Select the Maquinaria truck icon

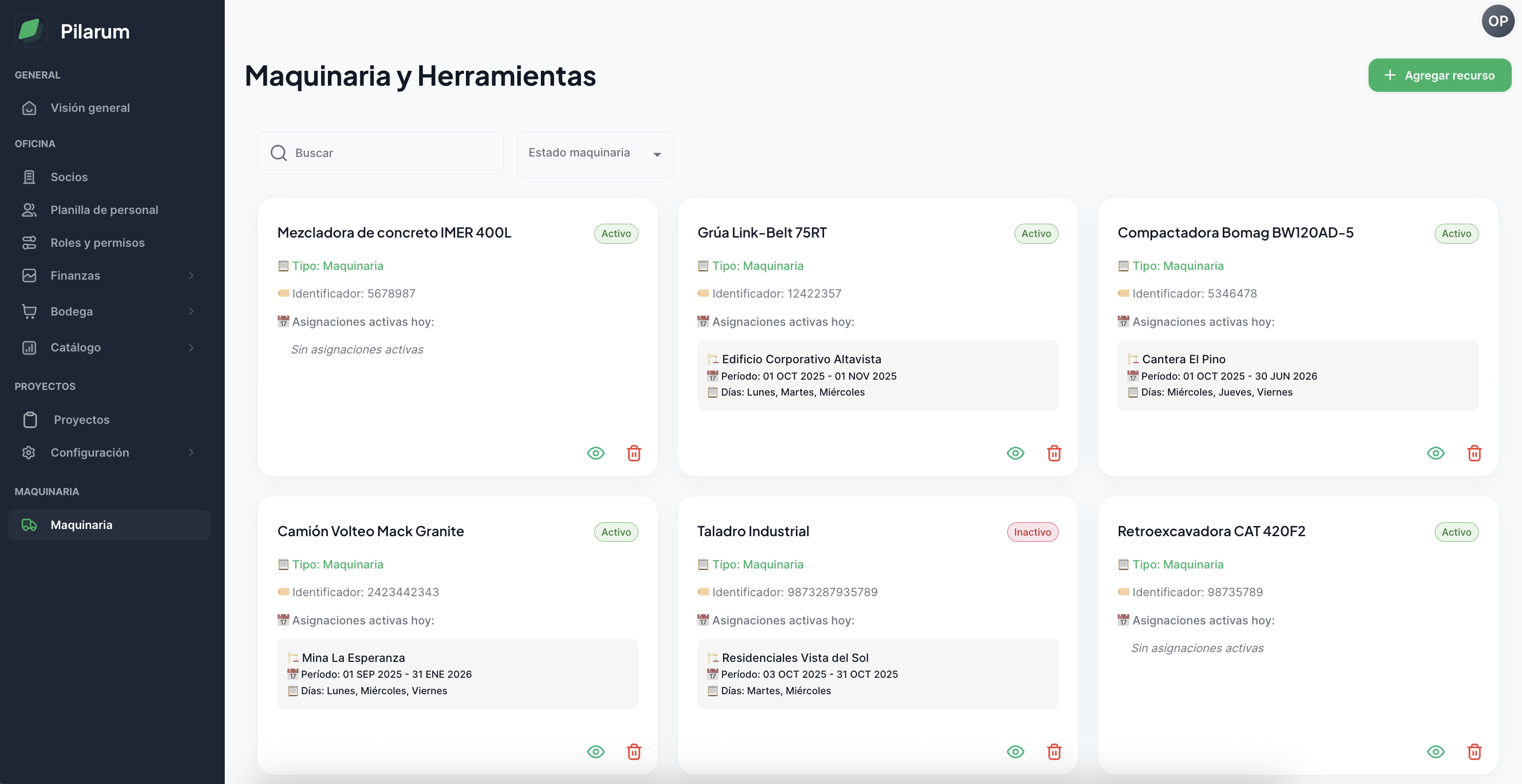(x=30, y=524)
